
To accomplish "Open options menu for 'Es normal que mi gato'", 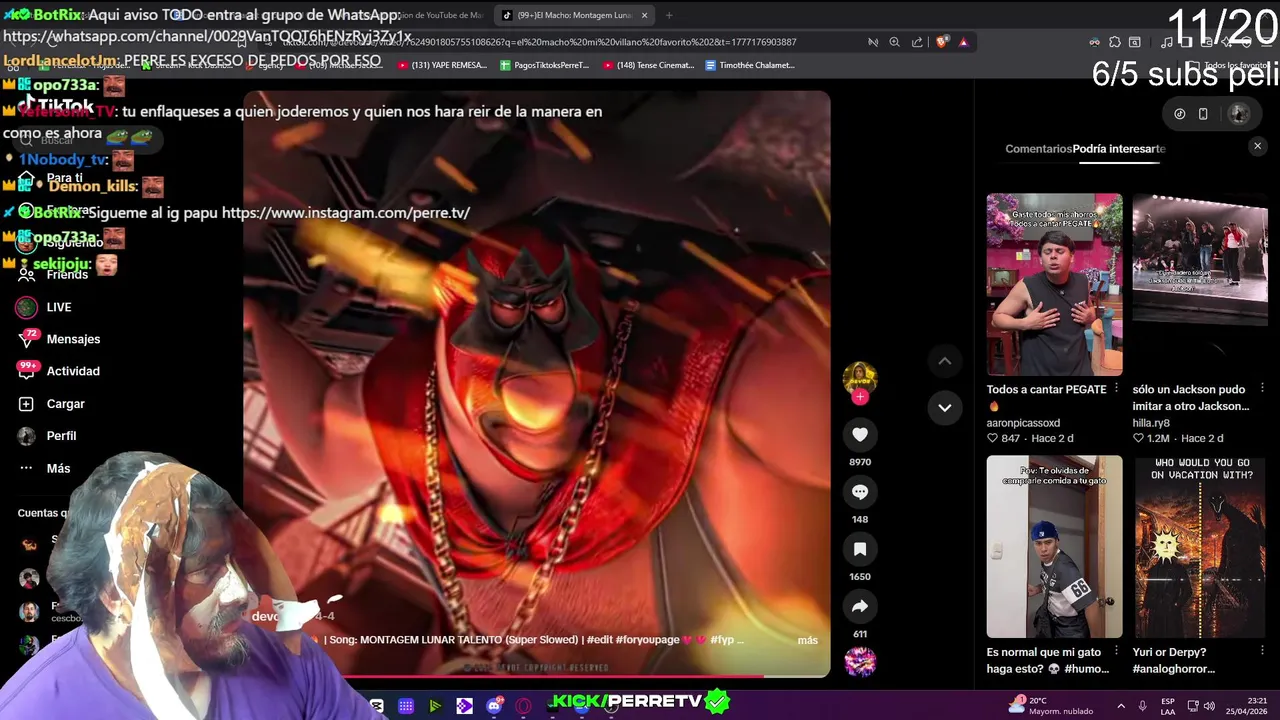I will click(1116, 651).
